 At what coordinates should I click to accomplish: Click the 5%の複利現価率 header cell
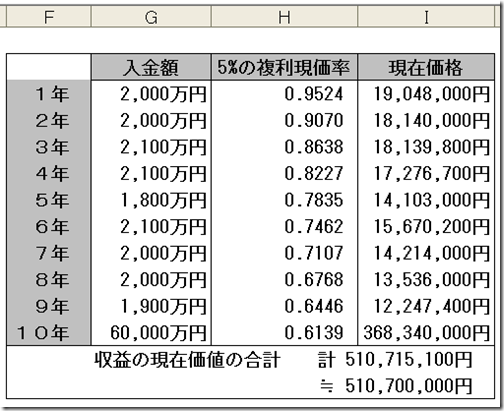point(284,67)
